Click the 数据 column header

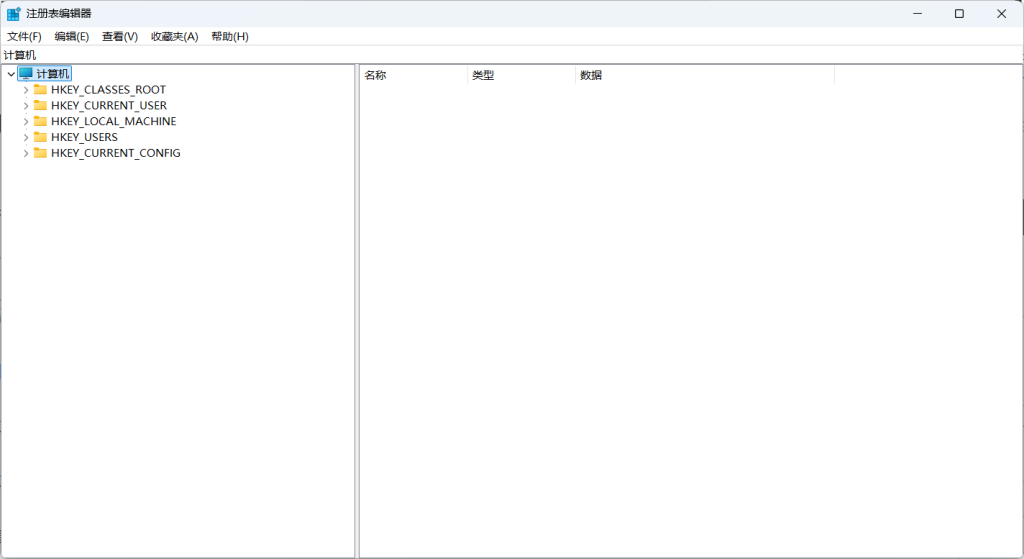pos(704,75)
